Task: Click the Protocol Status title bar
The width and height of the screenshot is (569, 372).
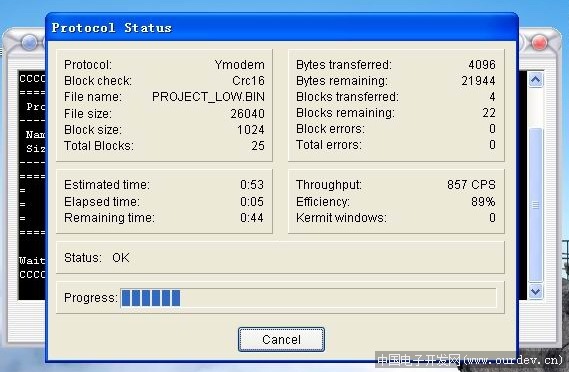Action: click(x=282, y=28)
